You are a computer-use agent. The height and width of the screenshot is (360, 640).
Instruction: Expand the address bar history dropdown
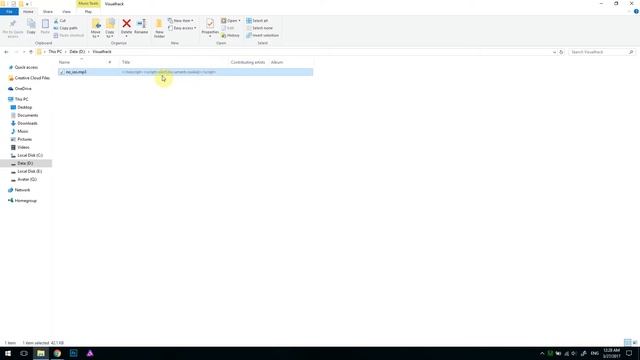point(554,52)
